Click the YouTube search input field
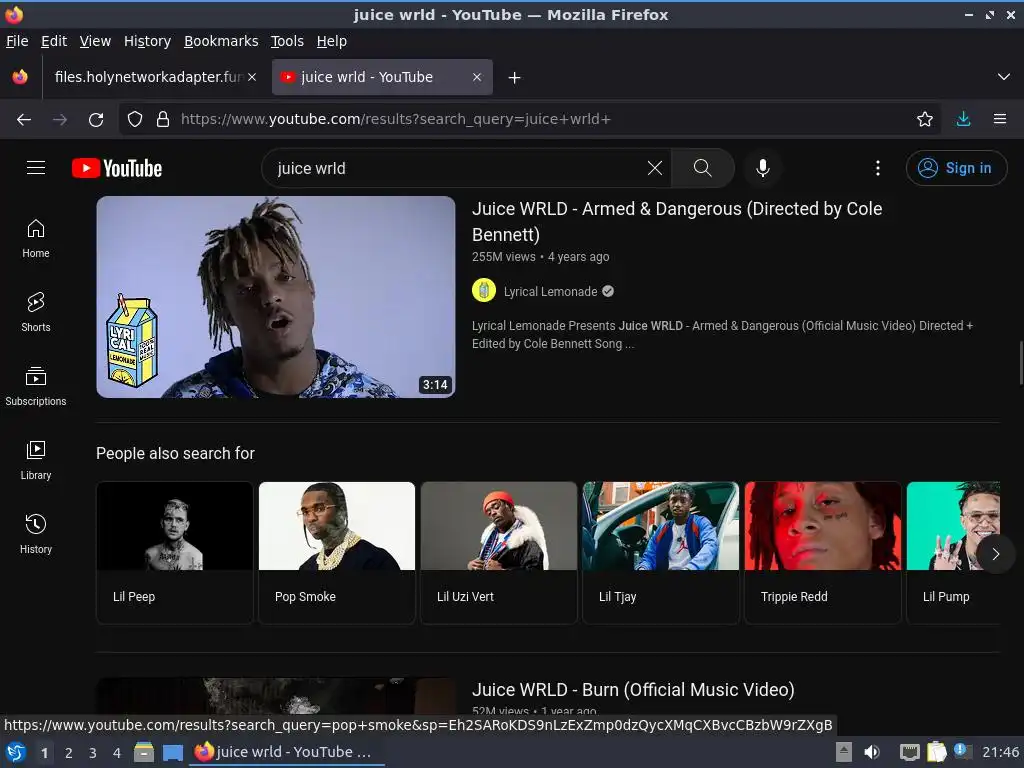Viewport: 1024px width, 768px height. pos(457,168)
